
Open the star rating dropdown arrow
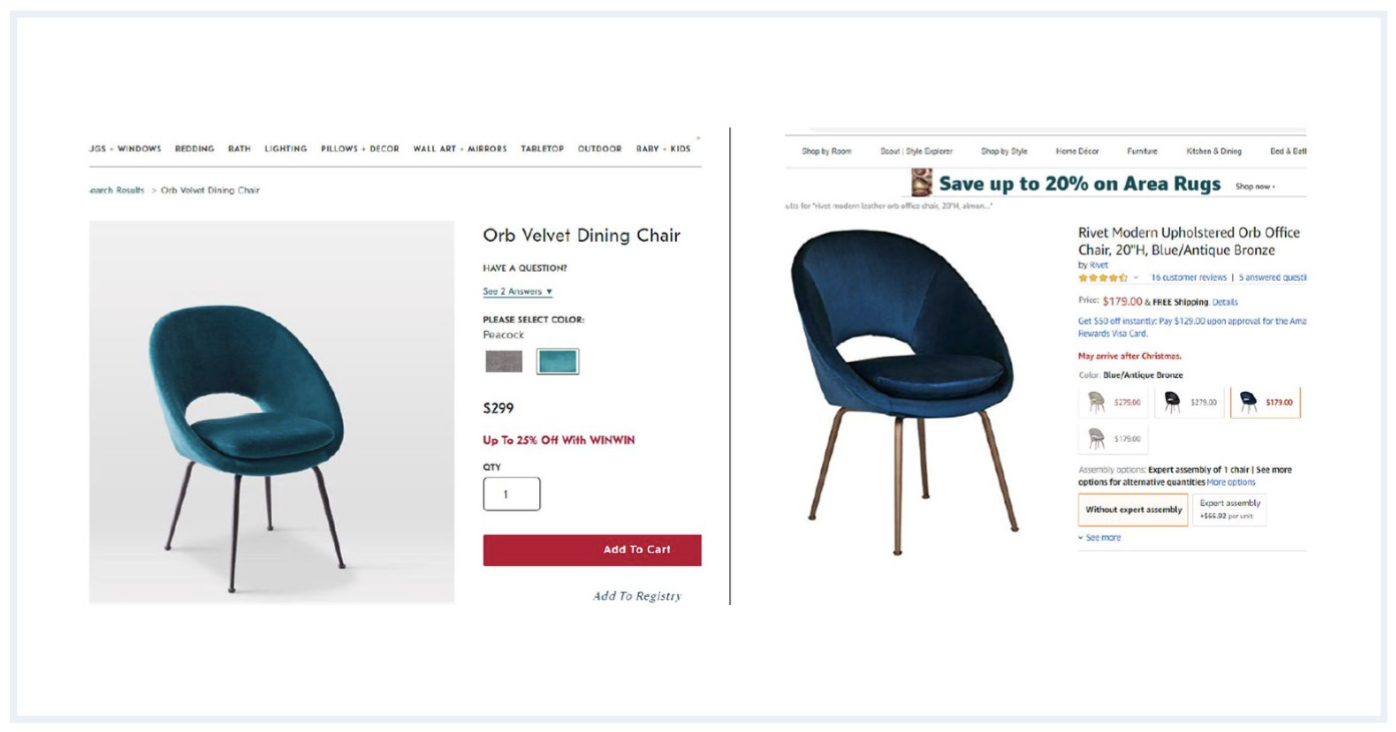pyautogui.click(x=1136, y=278)
